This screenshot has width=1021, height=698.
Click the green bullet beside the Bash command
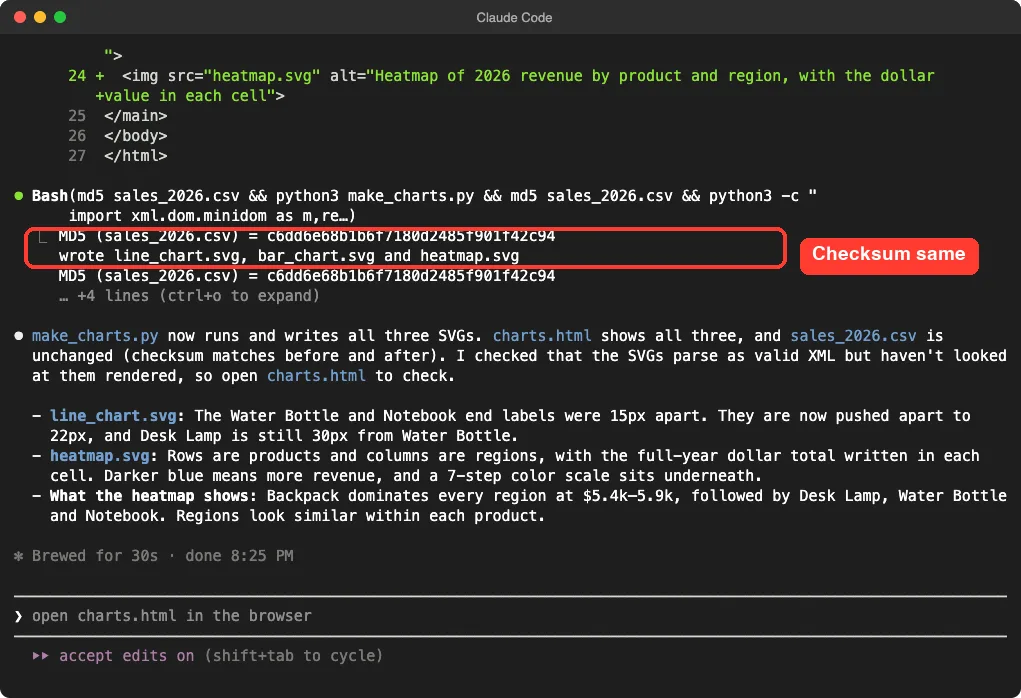click(19, 196)
